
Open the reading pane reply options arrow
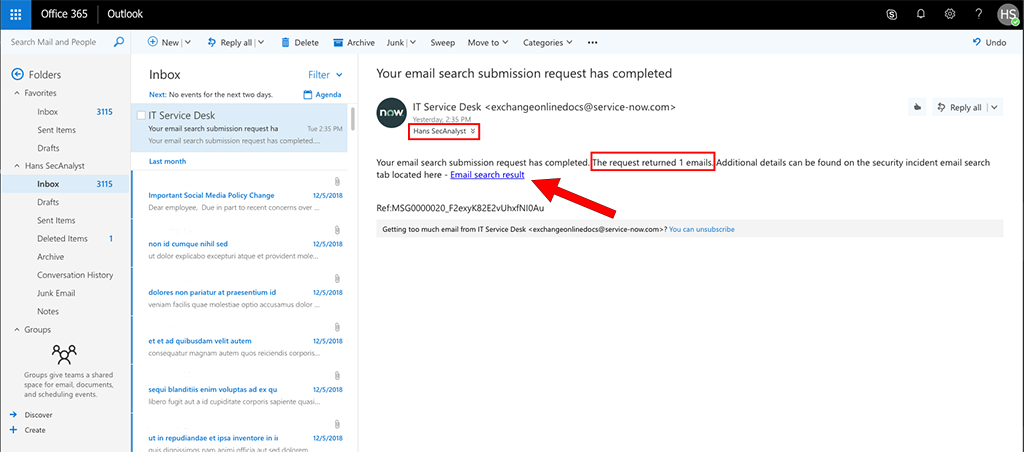995,108
